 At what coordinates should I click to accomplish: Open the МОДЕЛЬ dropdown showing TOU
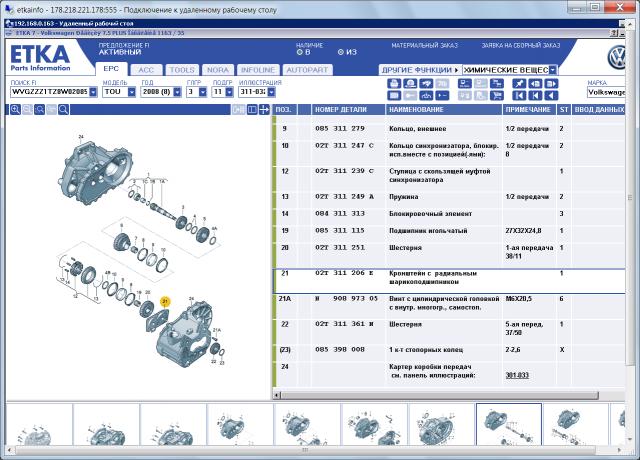pyautogui.click(x=131, y=92)
